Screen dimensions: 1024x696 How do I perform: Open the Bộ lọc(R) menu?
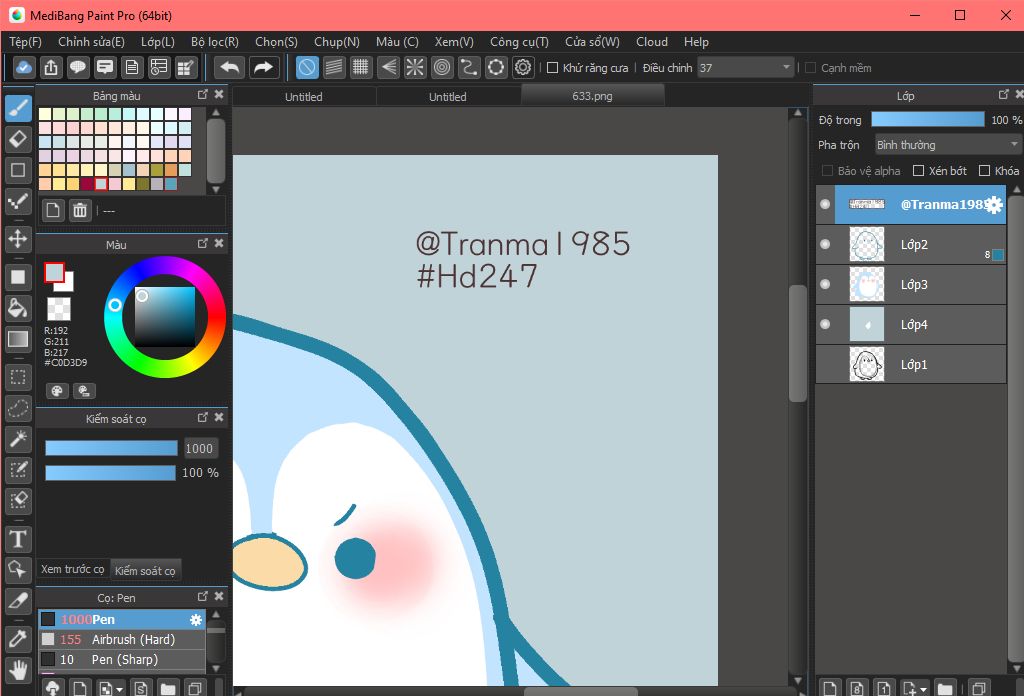215,42
